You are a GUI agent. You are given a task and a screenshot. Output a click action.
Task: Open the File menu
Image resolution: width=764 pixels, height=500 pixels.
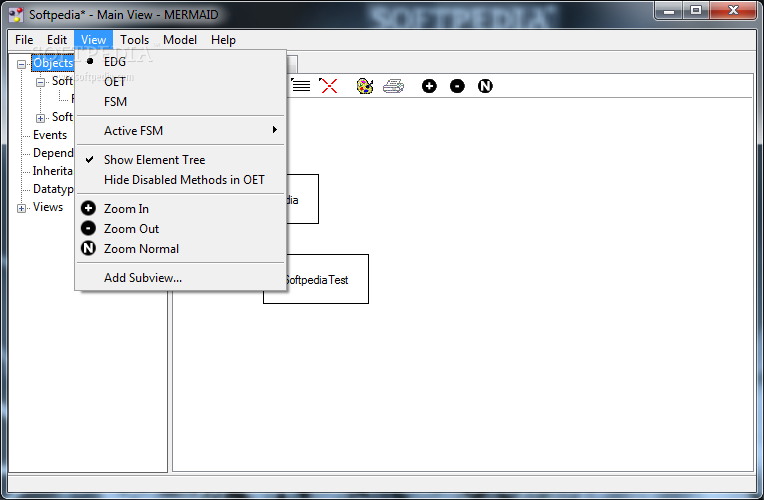pos(24,40)
